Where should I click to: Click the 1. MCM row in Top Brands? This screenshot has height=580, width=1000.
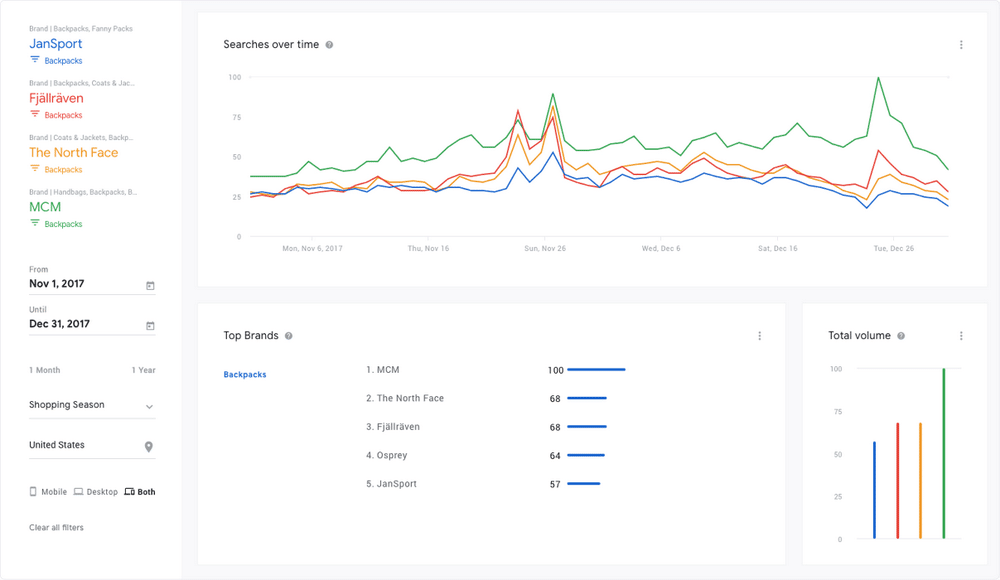496,370
